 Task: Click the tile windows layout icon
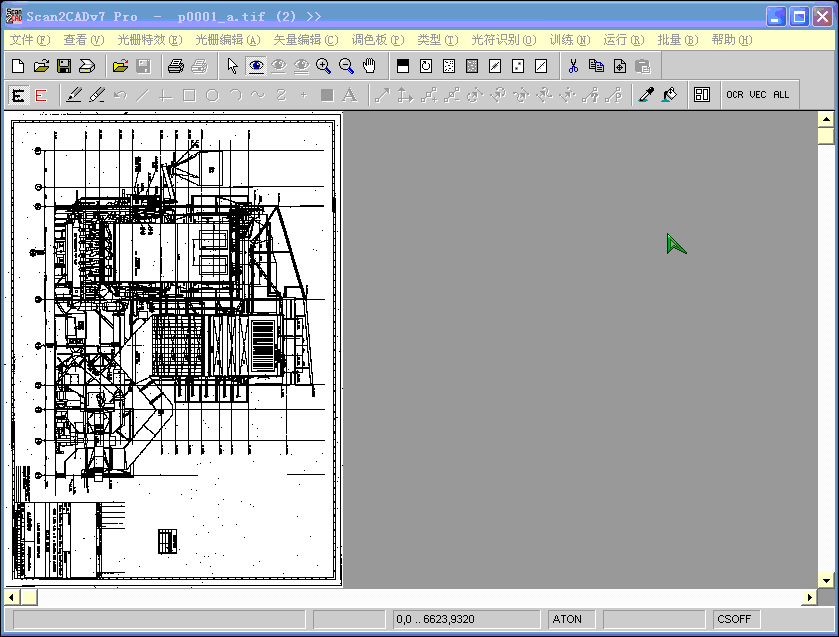[x=701, y=95]
